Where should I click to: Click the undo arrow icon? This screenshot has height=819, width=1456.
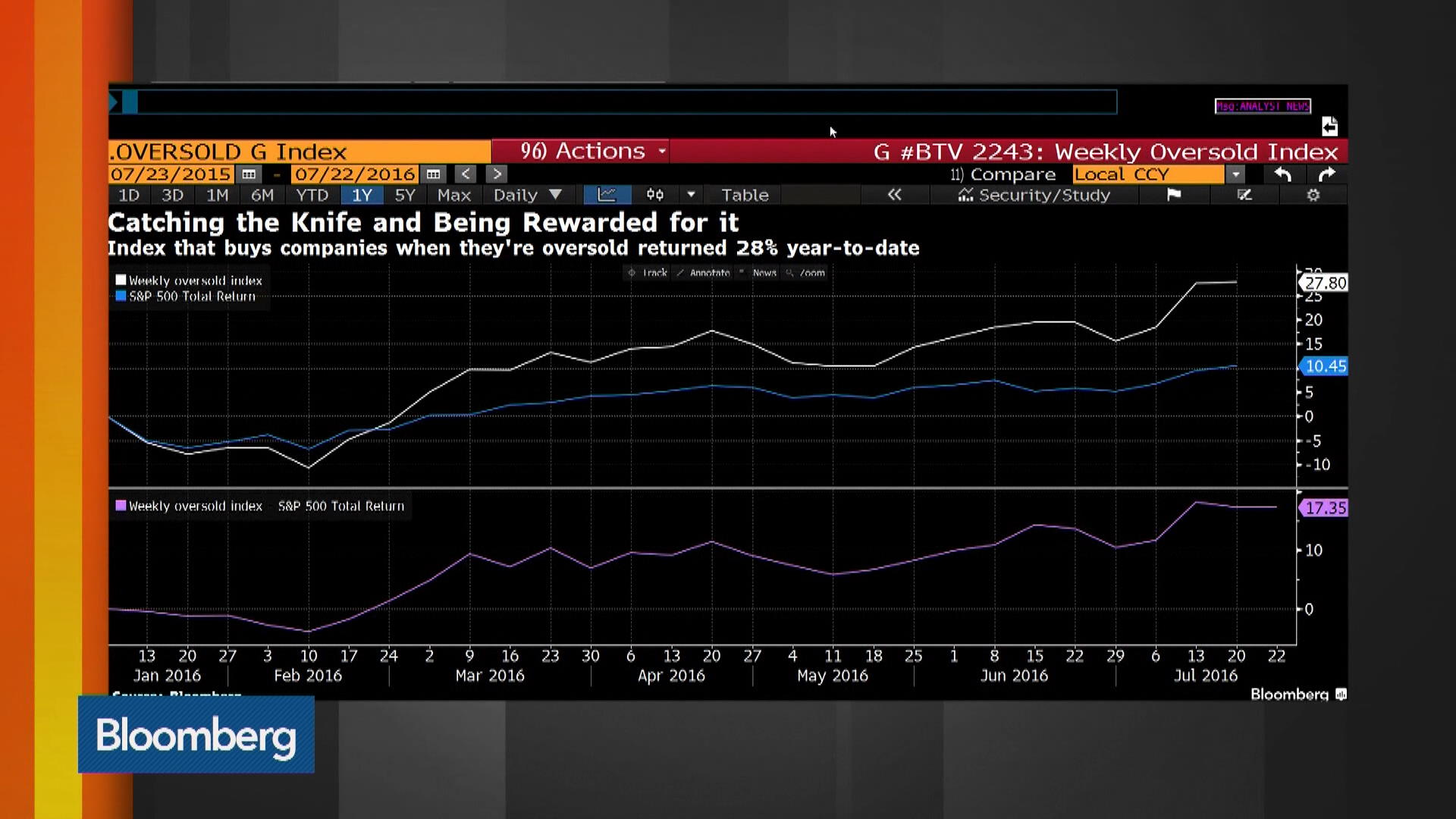(x=1283, y=174)
